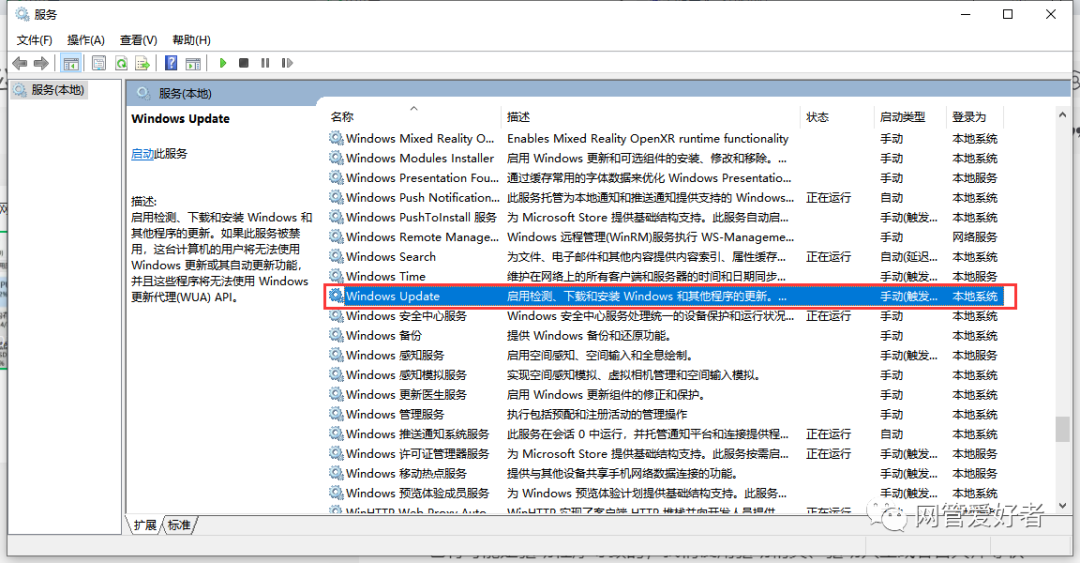Click the Pause Service icon
The height and width of the screenshot is (563, 1080).
(265, 63)
